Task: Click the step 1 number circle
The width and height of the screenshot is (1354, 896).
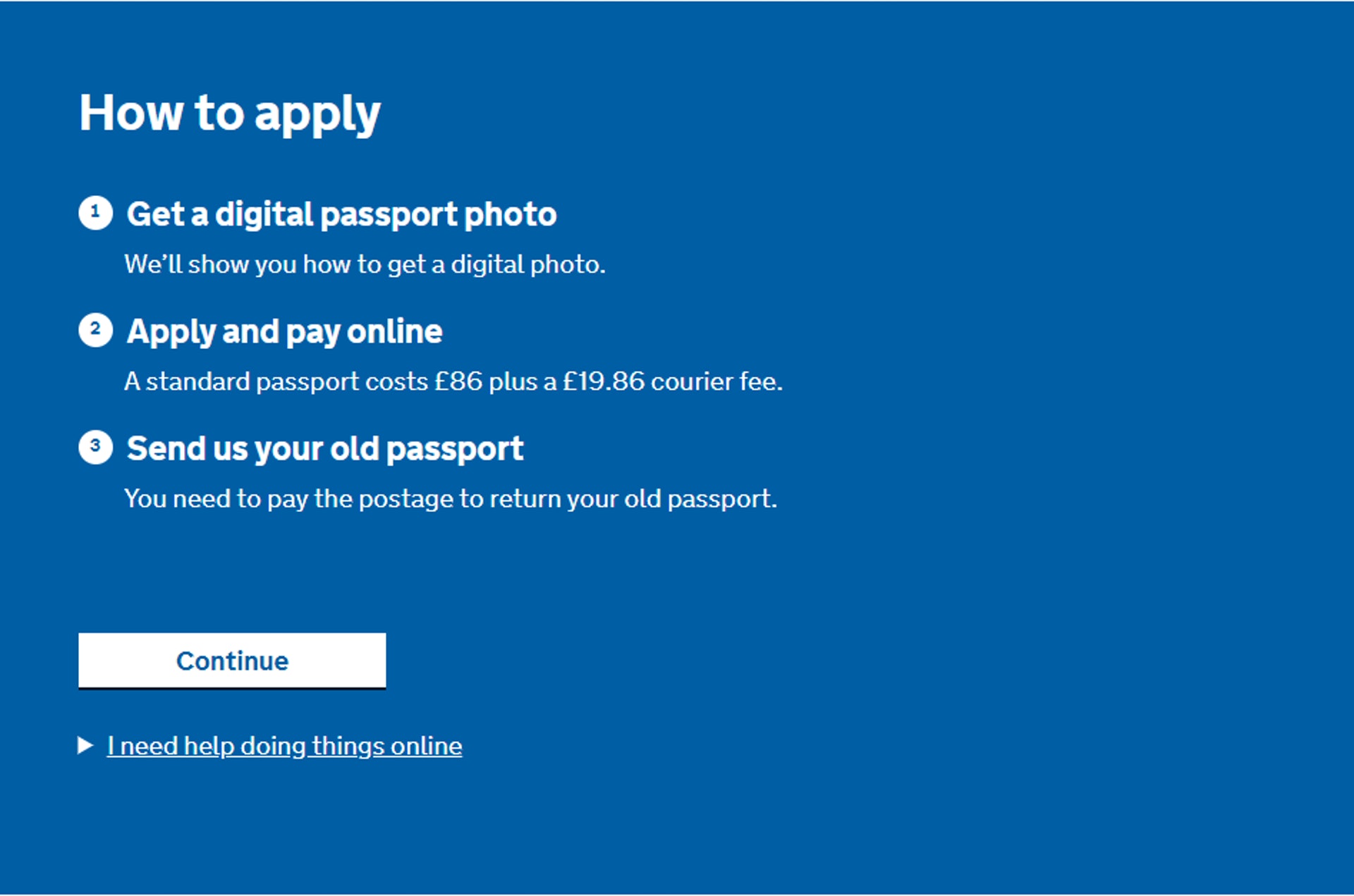Action: [95, 213]
